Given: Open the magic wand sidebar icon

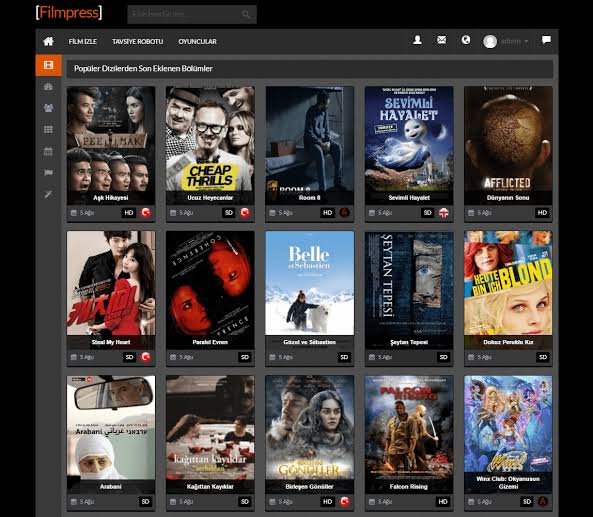Looking at the screenshot, I should (48, 194).
